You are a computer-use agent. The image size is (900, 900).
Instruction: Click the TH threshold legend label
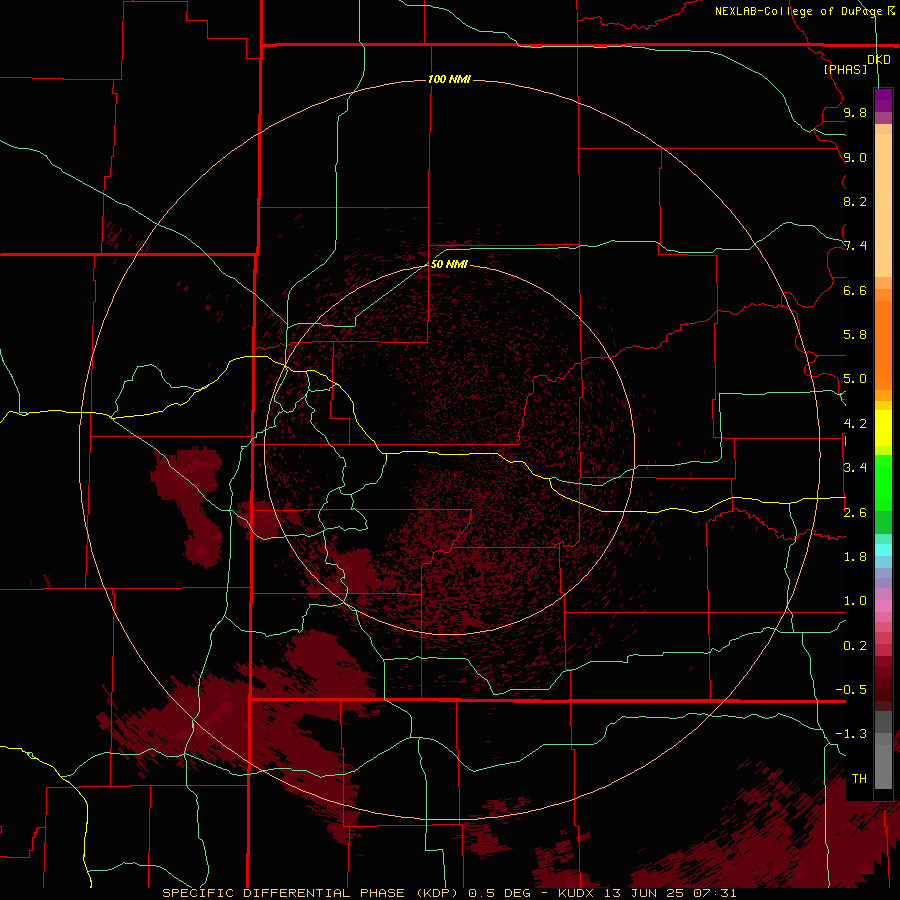point(859,778)
